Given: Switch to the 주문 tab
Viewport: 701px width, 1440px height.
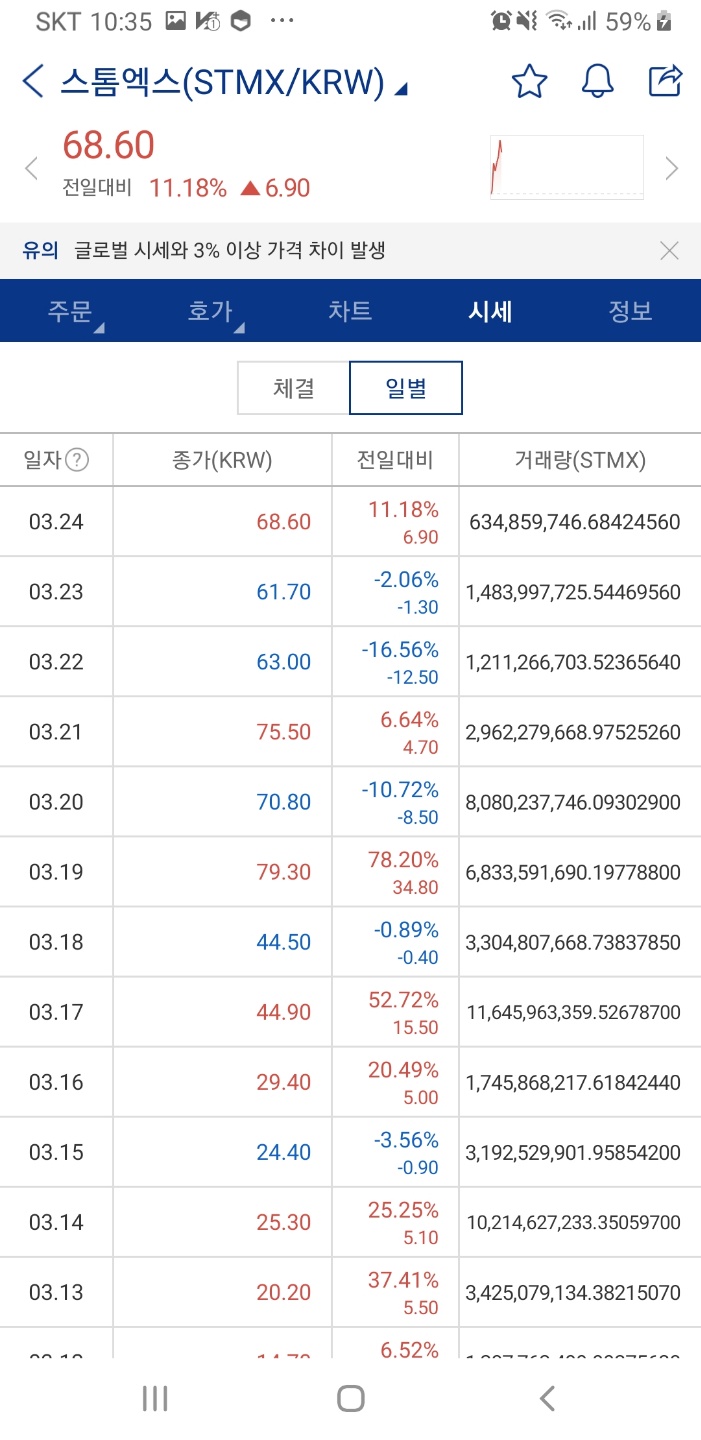Looking at the screenshot, I should click(70, 311).
